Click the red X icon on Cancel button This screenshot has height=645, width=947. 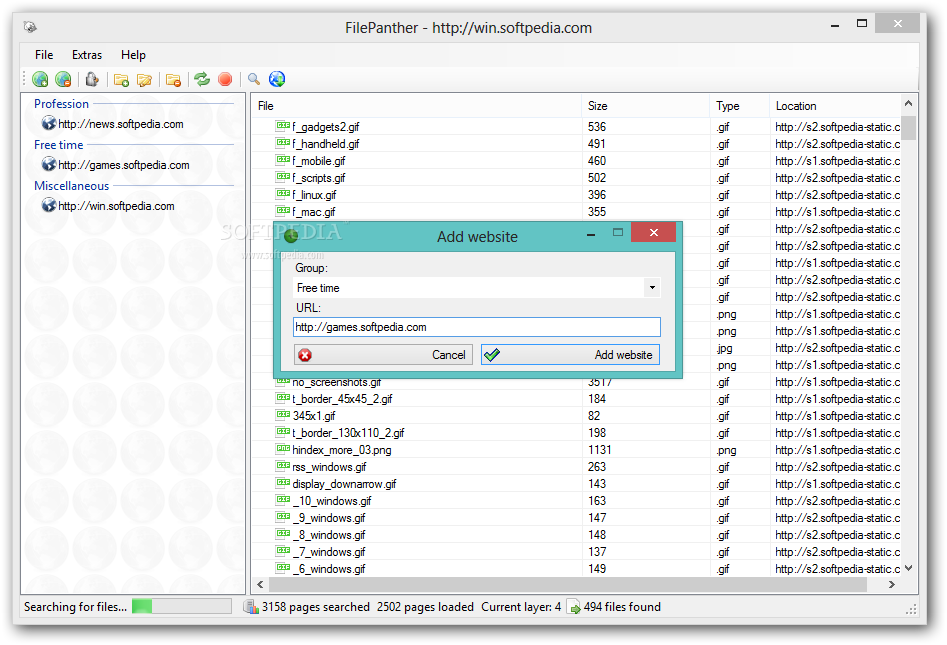click(305, 355)
